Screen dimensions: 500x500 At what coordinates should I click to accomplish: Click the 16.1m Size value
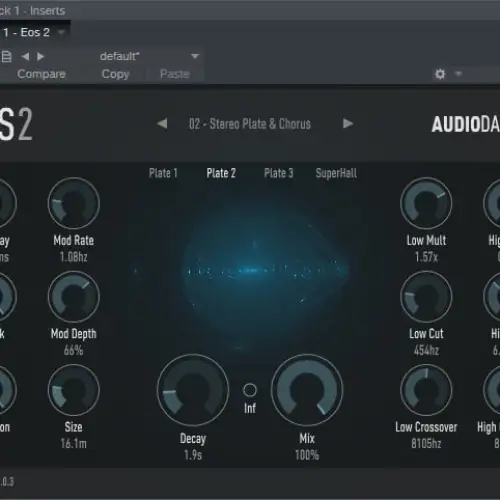(x=74, y=444)
